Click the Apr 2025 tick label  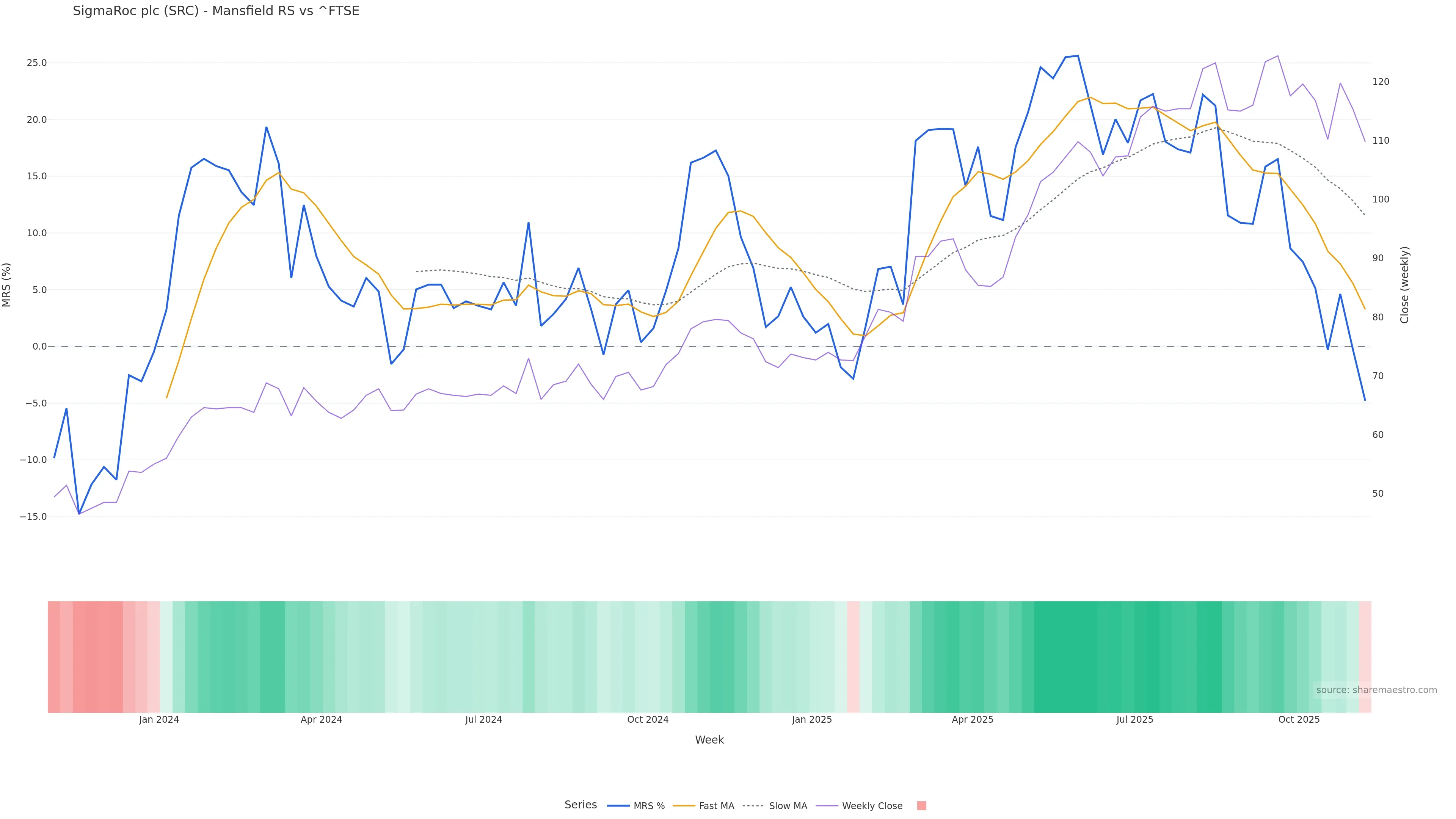pyautogui.click(x=972, y=720)
